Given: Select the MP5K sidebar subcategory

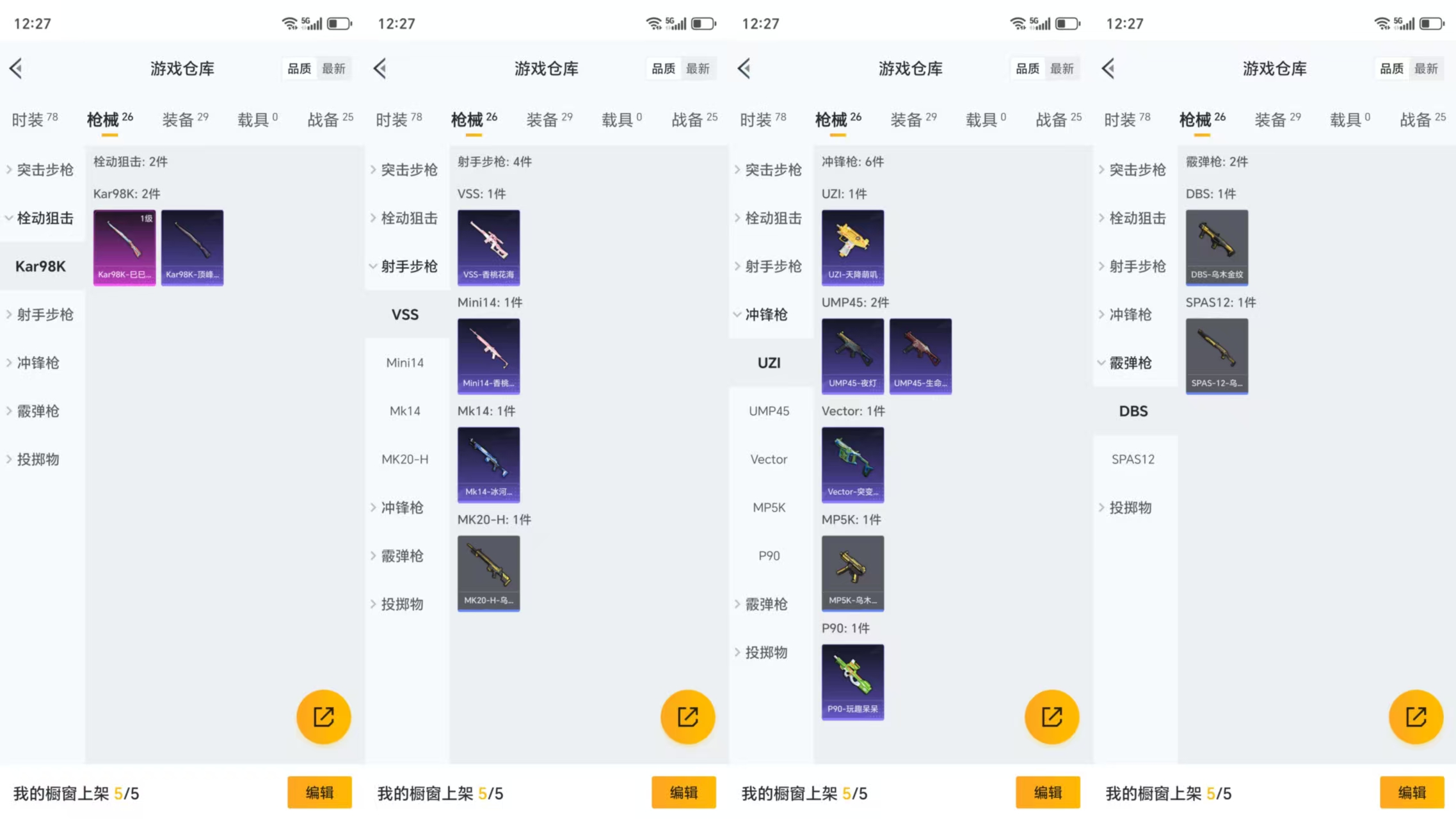Looking at the screenshot, I should tap(769, 507).
